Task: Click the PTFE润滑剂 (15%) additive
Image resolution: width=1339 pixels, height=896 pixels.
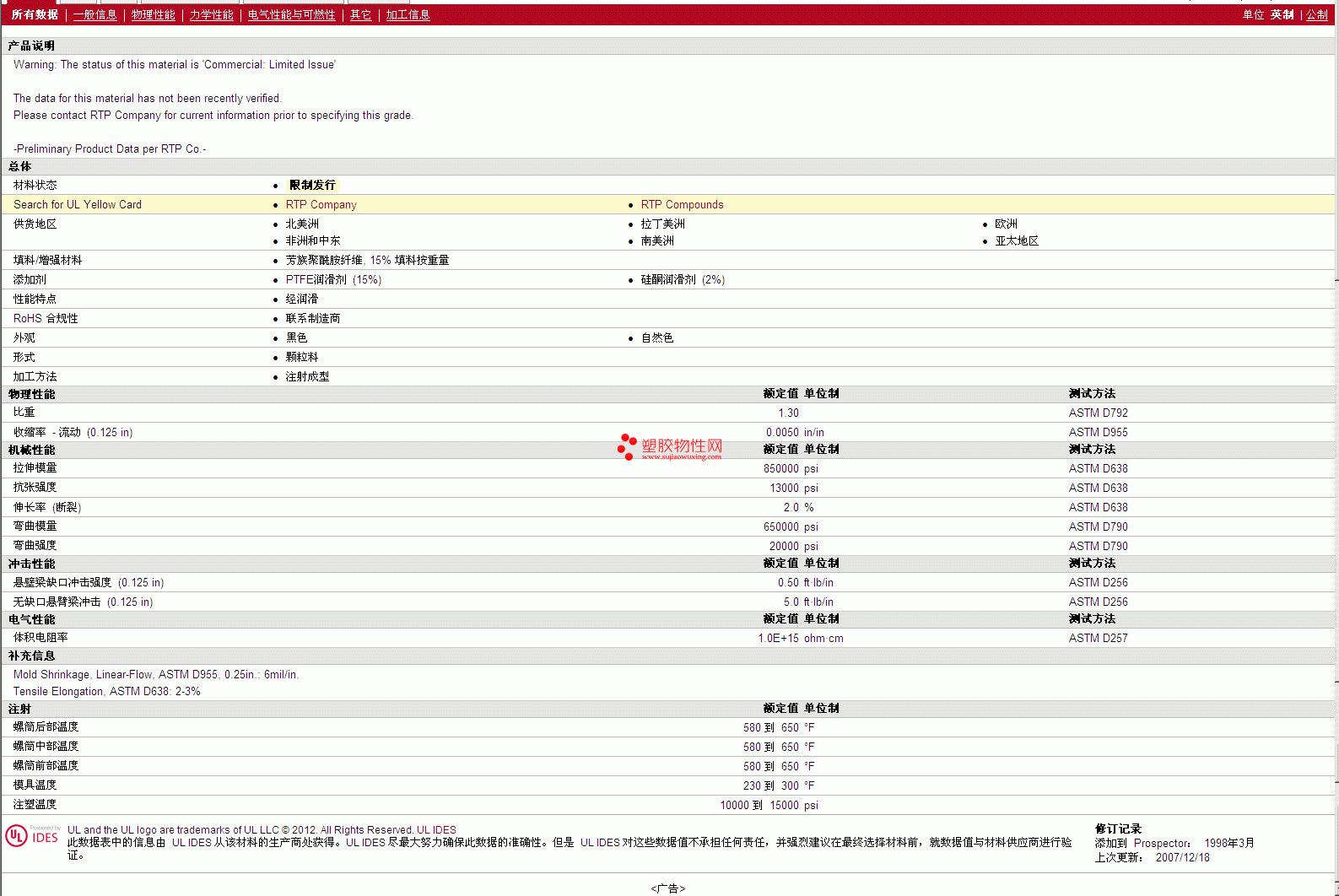Action: click(334, 280)
